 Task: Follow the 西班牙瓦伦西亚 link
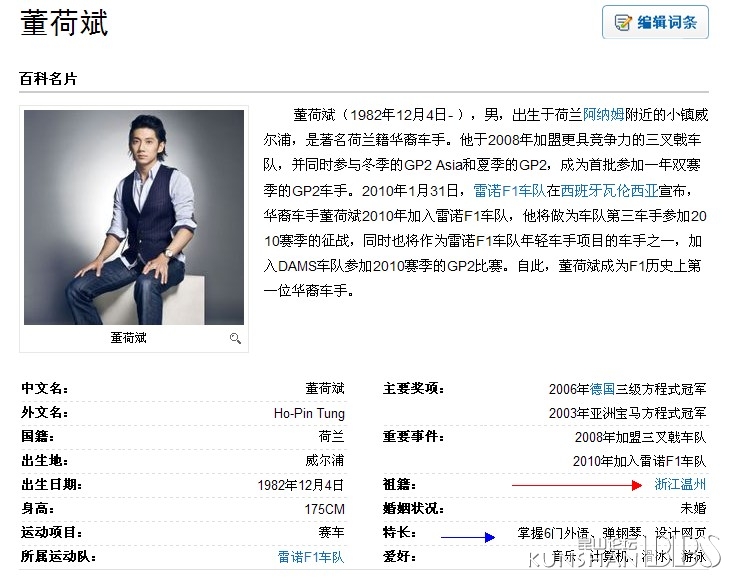pyautogui.click(x=609, y=190)
